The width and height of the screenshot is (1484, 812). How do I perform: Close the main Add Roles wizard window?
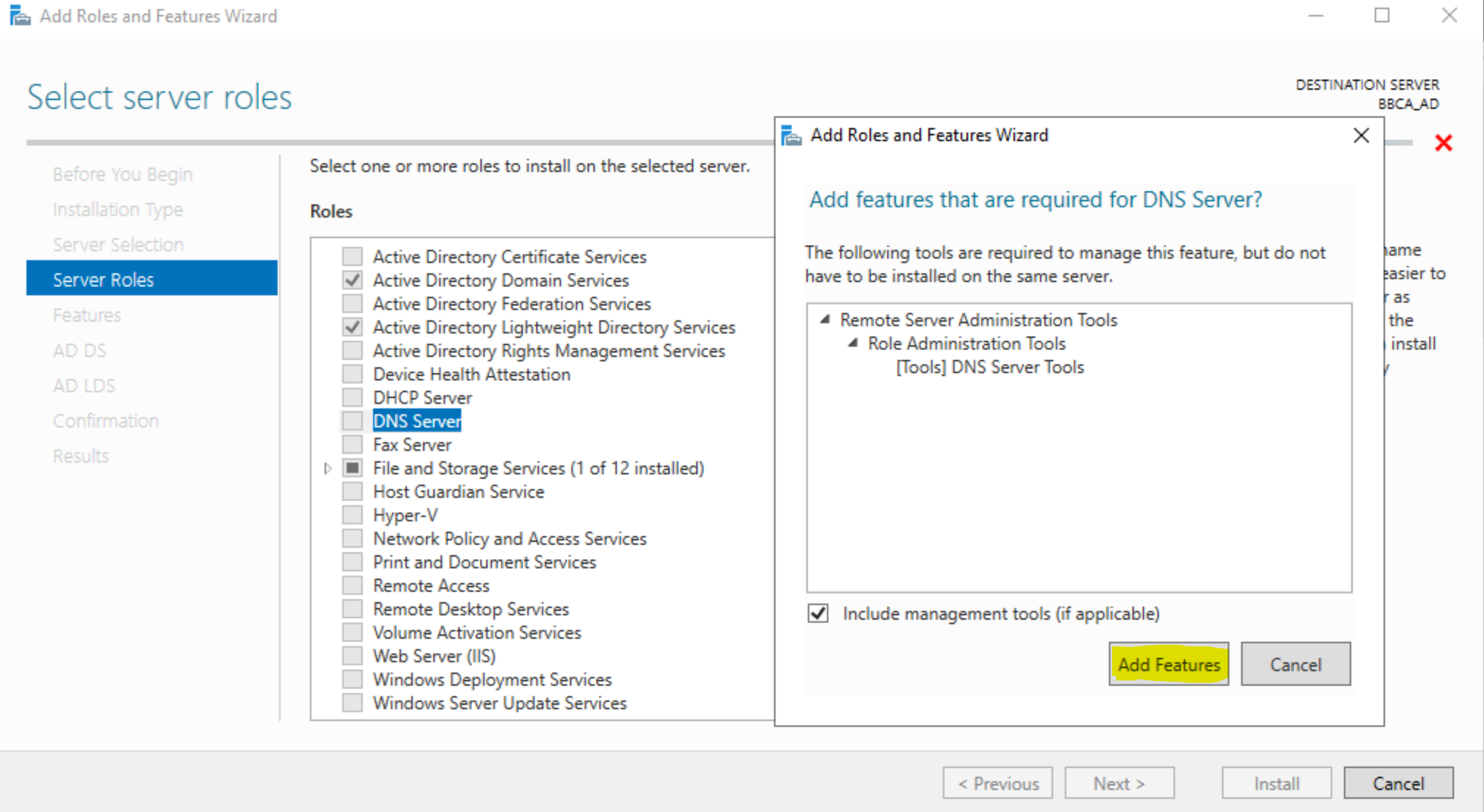(x=1449, y=16)
